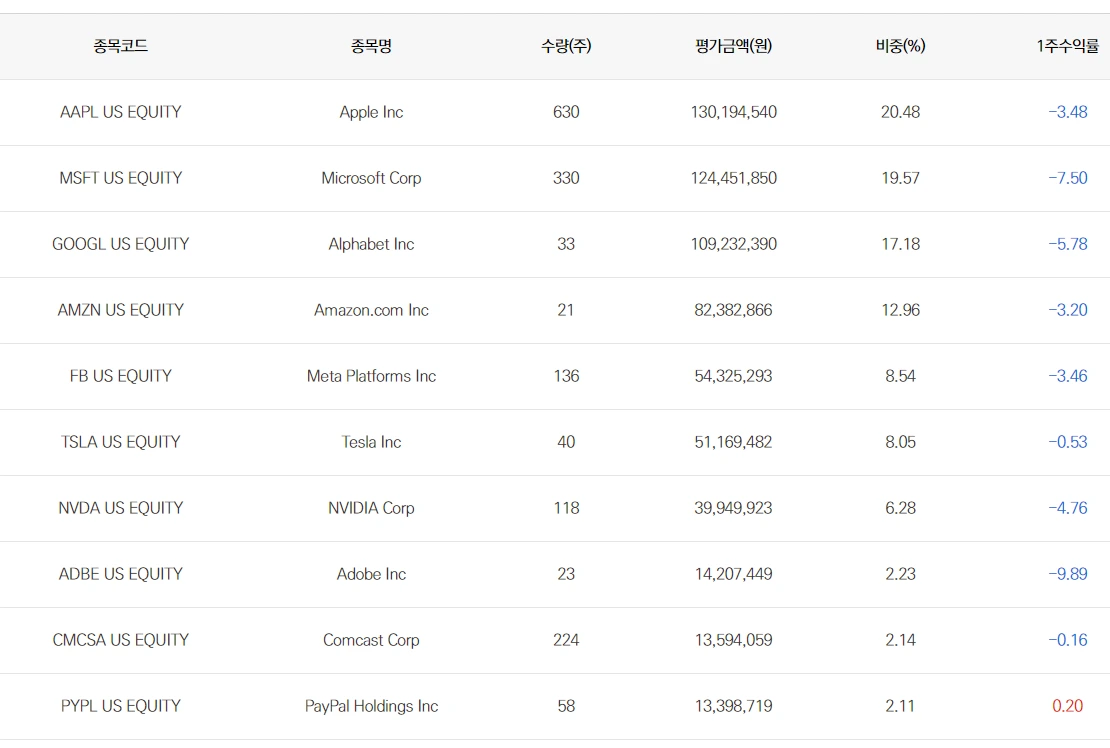Click Adobe's -9.89 weekly return value
Image resolution: width=1110 pixels, height=748 pixels.
tap(1067, 574)
